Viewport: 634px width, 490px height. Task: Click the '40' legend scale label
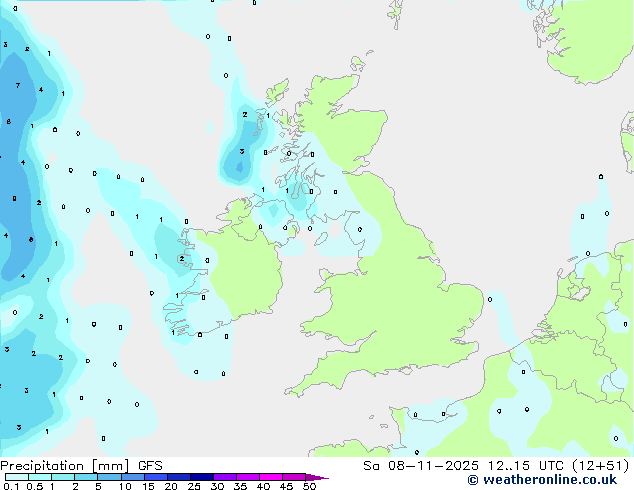(x=263, y=486)
